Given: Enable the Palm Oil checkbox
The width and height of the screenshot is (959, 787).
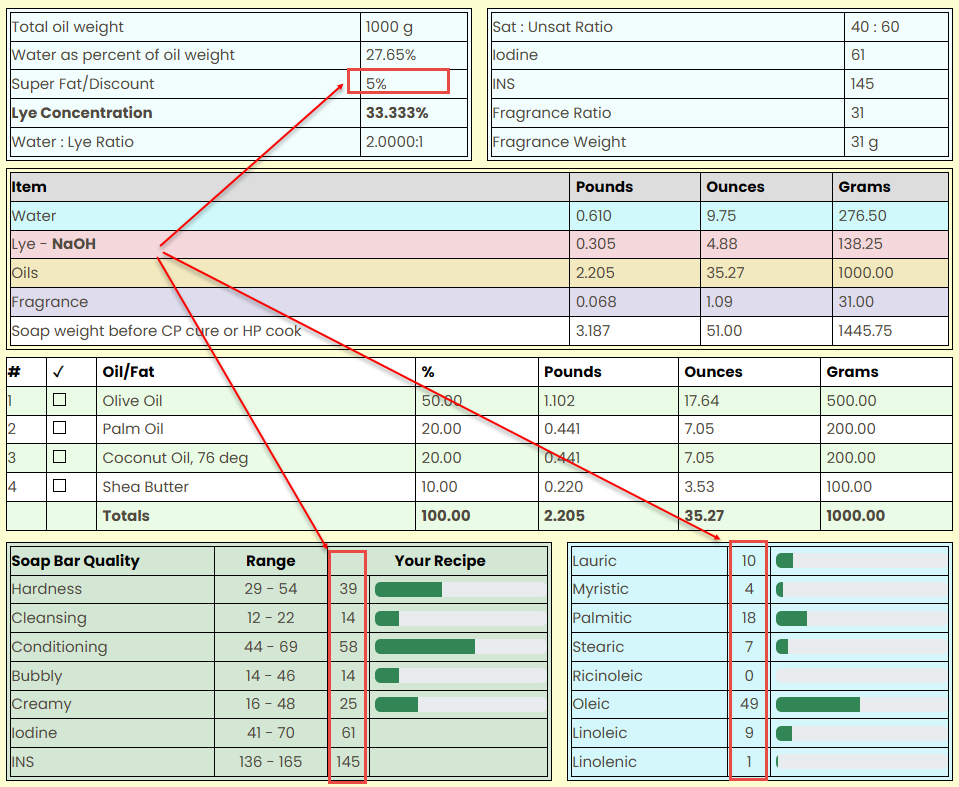Looking at the screenshot, I should 60,429.
